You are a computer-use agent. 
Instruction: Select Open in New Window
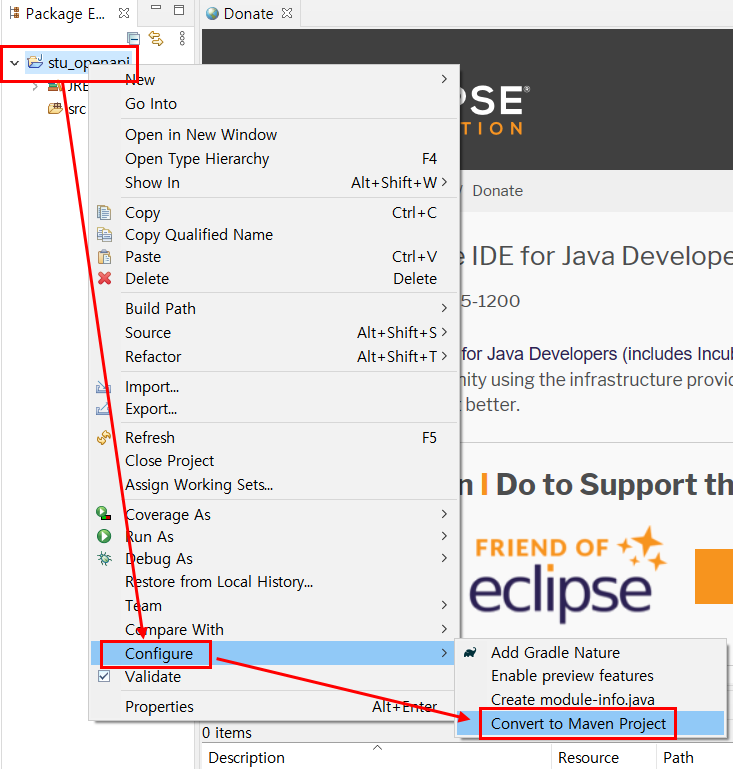tap(201, 134)
